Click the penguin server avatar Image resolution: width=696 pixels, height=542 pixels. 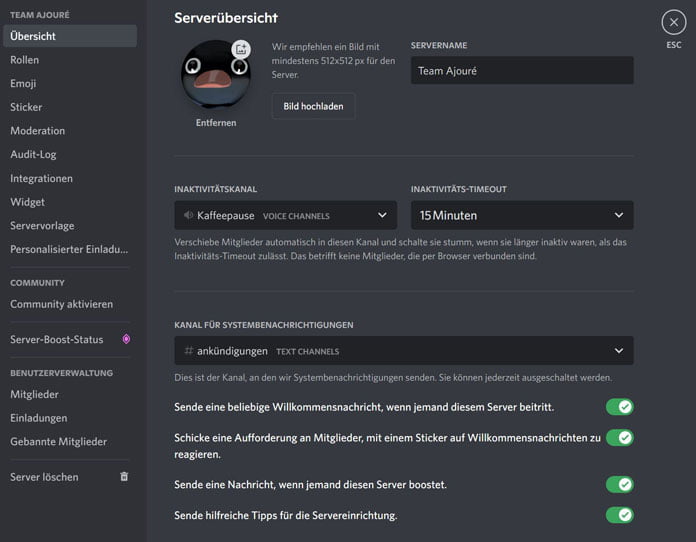coord(209,76)
